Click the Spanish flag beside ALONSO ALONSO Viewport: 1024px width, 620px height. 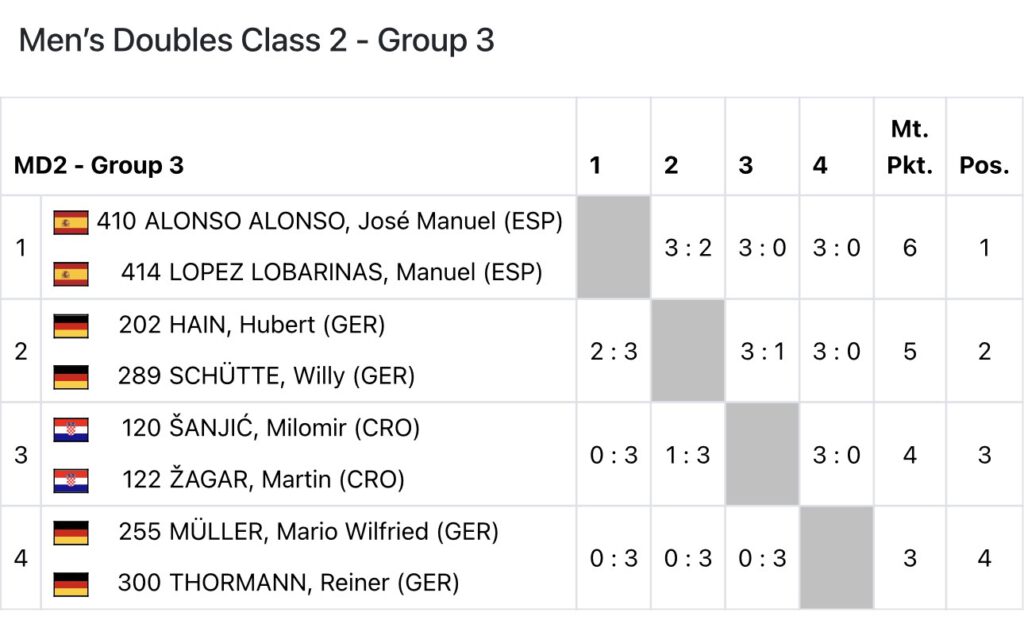pos(71,222)
